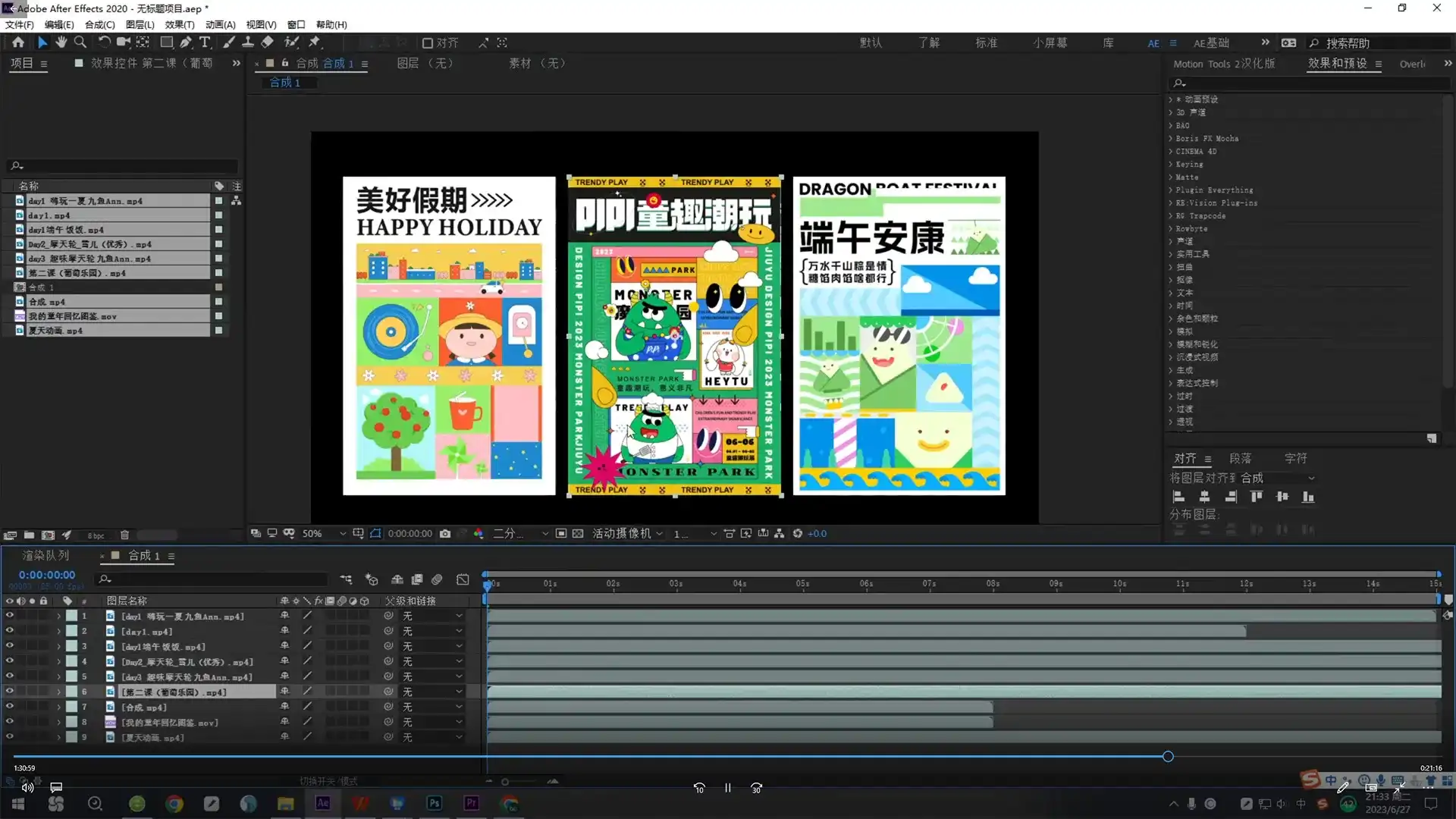The image size is (1456, 819).
Task: Click the horizontal left-align button in 对齐 panel
Action: pos(1179,497)
